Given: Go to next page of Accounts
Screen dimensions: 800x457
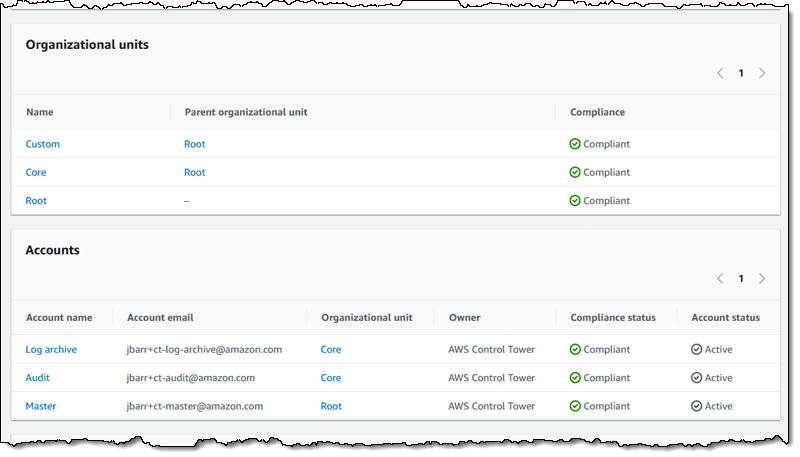Looking at the screenshot, I should (x=762, y=278).
